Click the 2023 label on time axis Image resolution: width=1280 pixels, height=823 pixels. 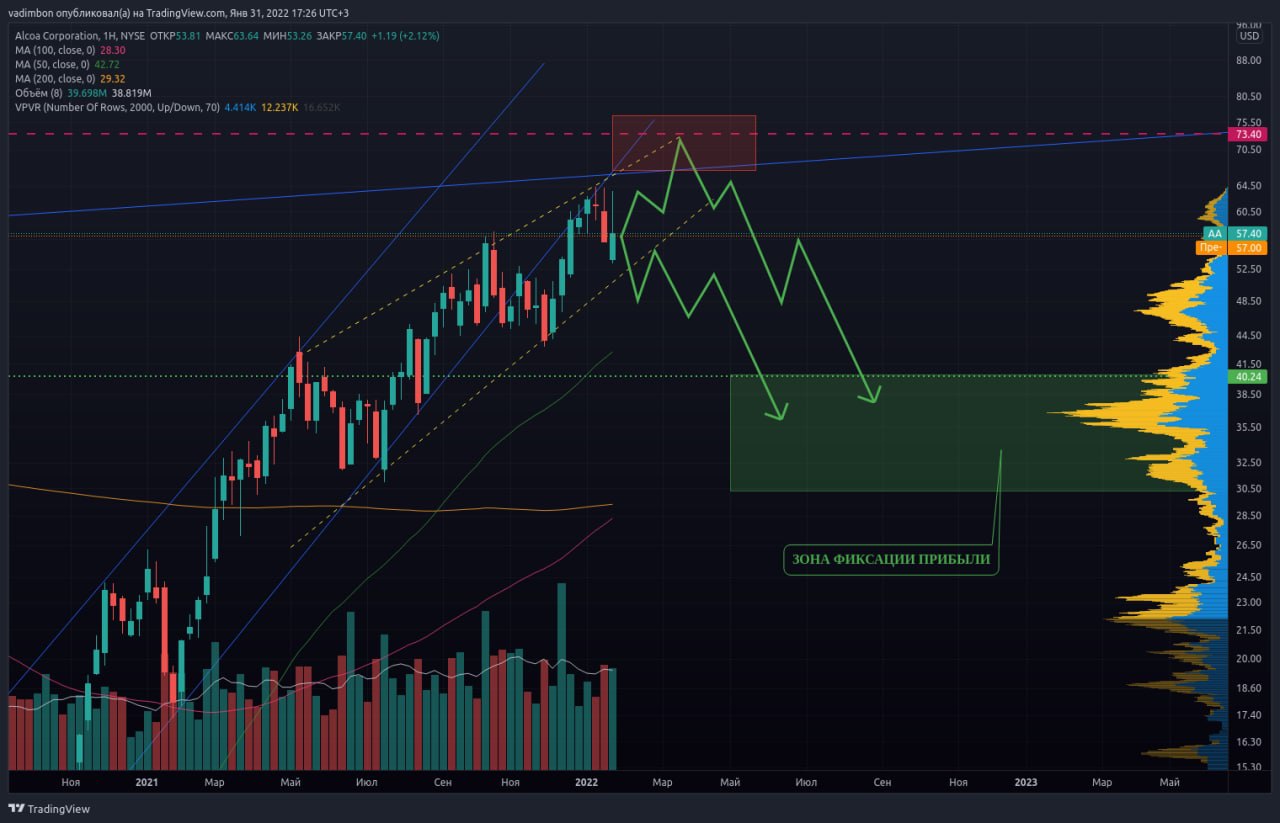(1026, 782)
